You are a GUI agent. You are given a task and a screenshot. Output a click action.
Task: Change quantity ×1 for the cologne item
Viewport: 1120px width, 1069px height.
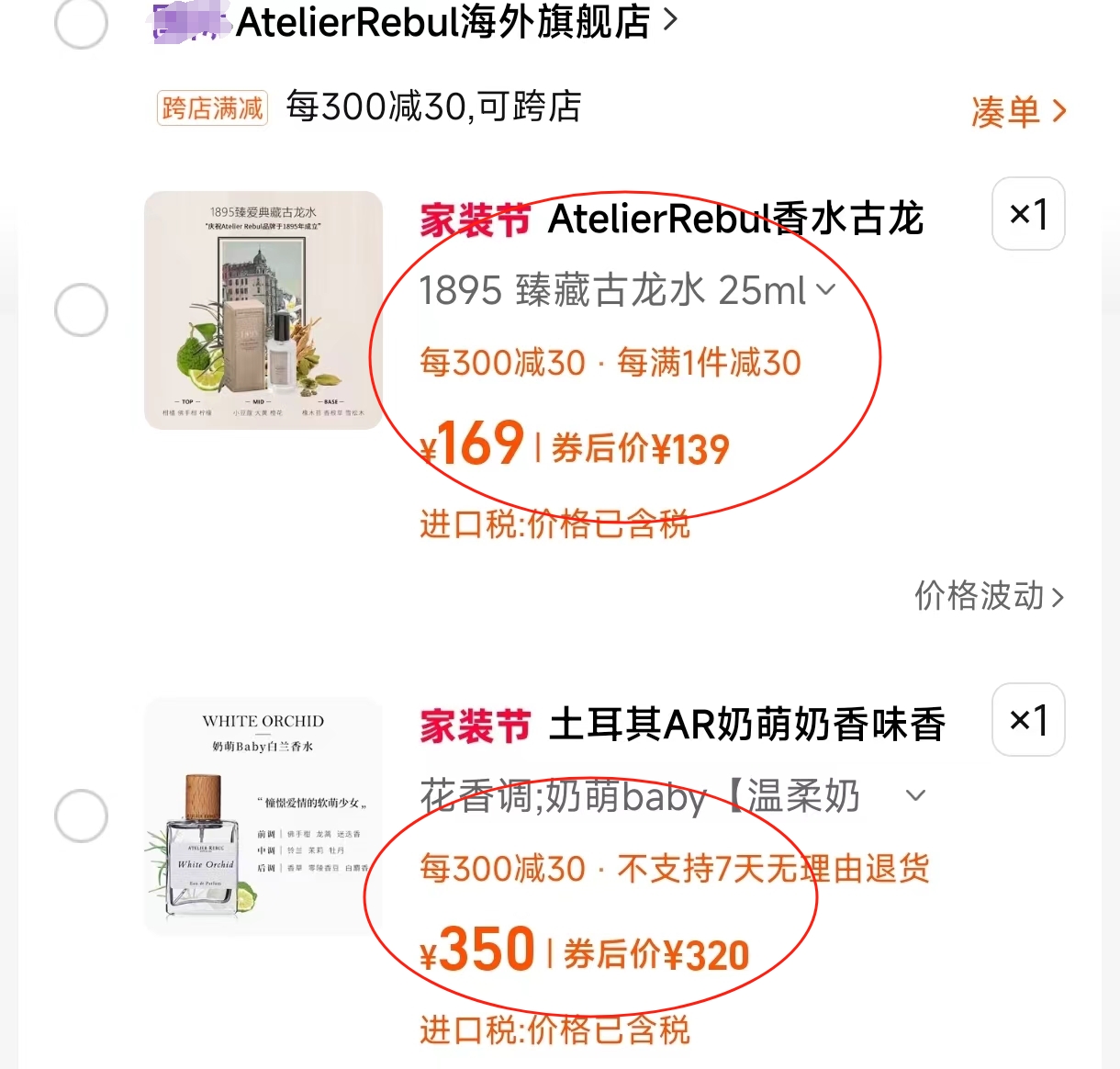[1028, 214]
